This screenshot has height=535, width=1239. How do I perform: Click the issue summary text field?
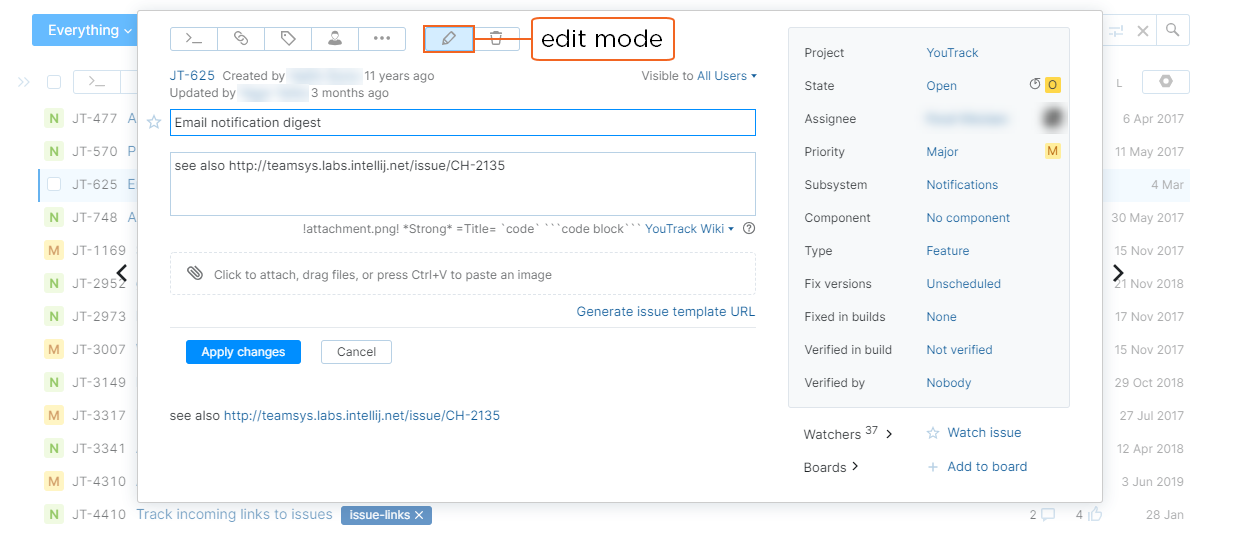pos(462,123)
